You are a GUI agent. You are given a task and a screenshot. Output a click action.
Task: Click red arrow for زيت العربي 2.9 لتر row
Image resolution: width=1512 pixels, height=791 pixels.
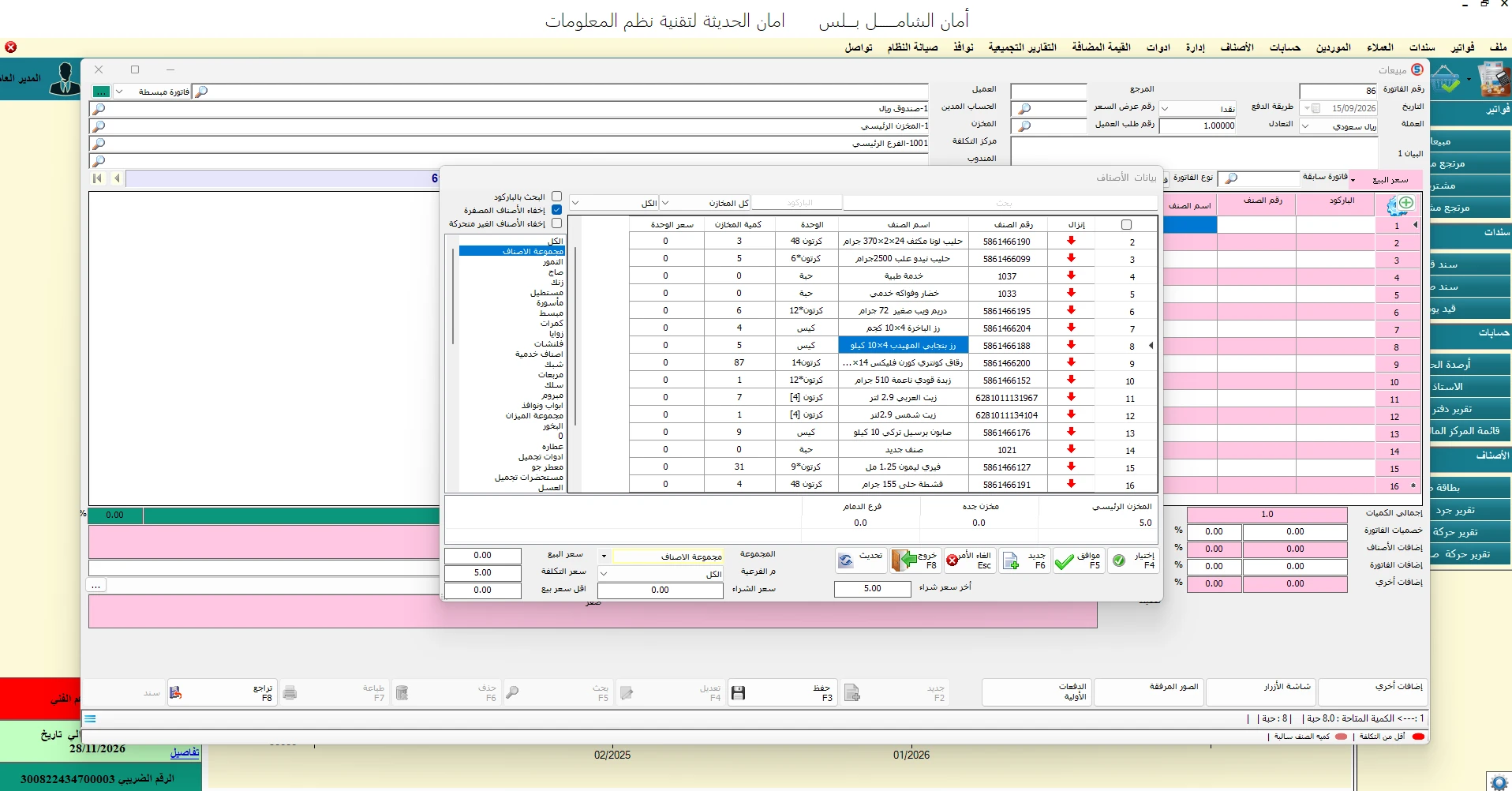pos(1071,397)
